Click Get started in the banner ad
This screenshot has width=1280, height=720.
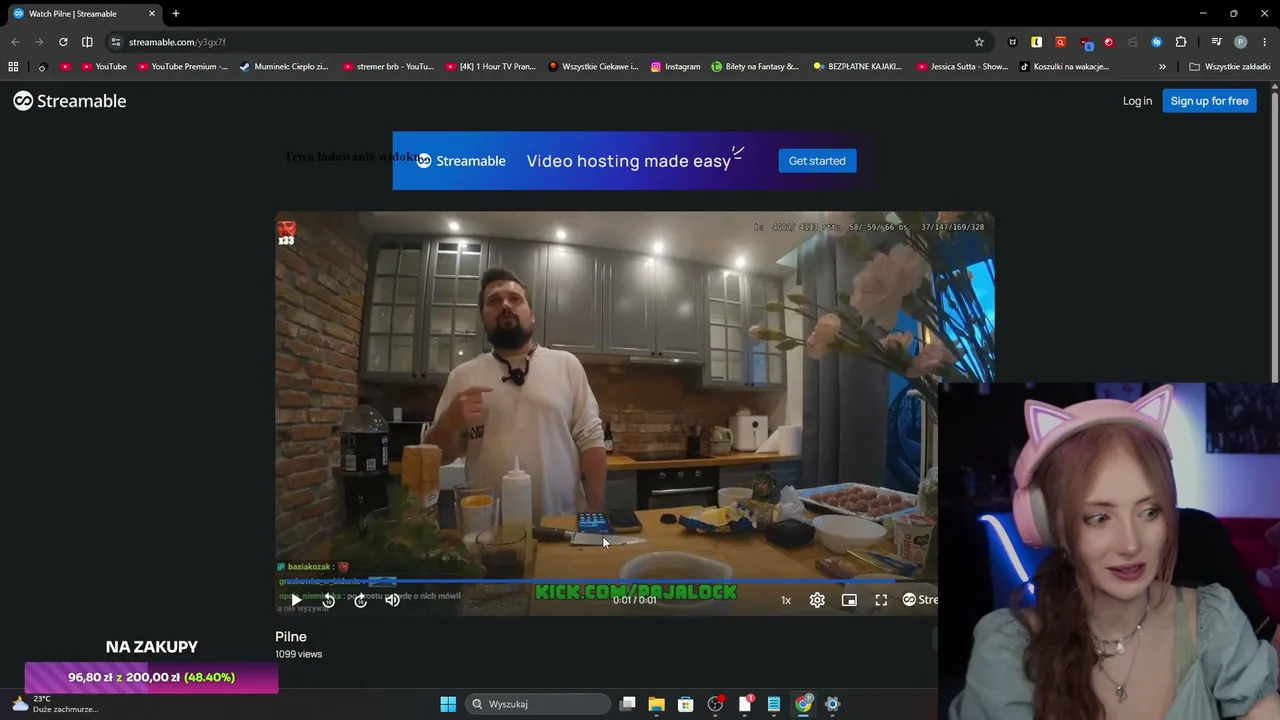[817, 161]
